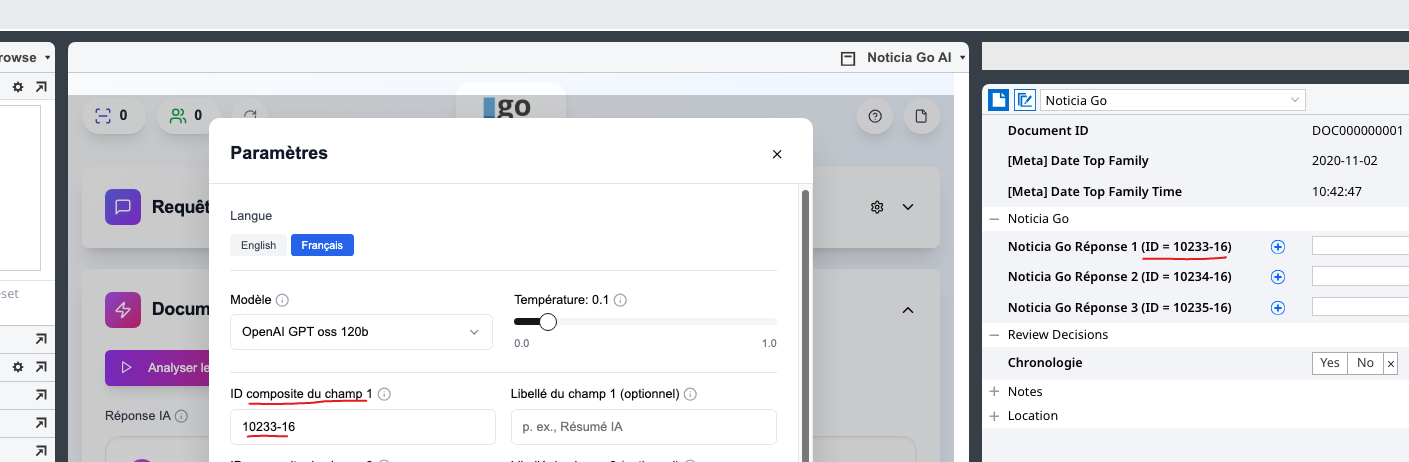Click plus icon for Noticia Go Réponse 3
1409x462 pixels.
point(1277,307)
